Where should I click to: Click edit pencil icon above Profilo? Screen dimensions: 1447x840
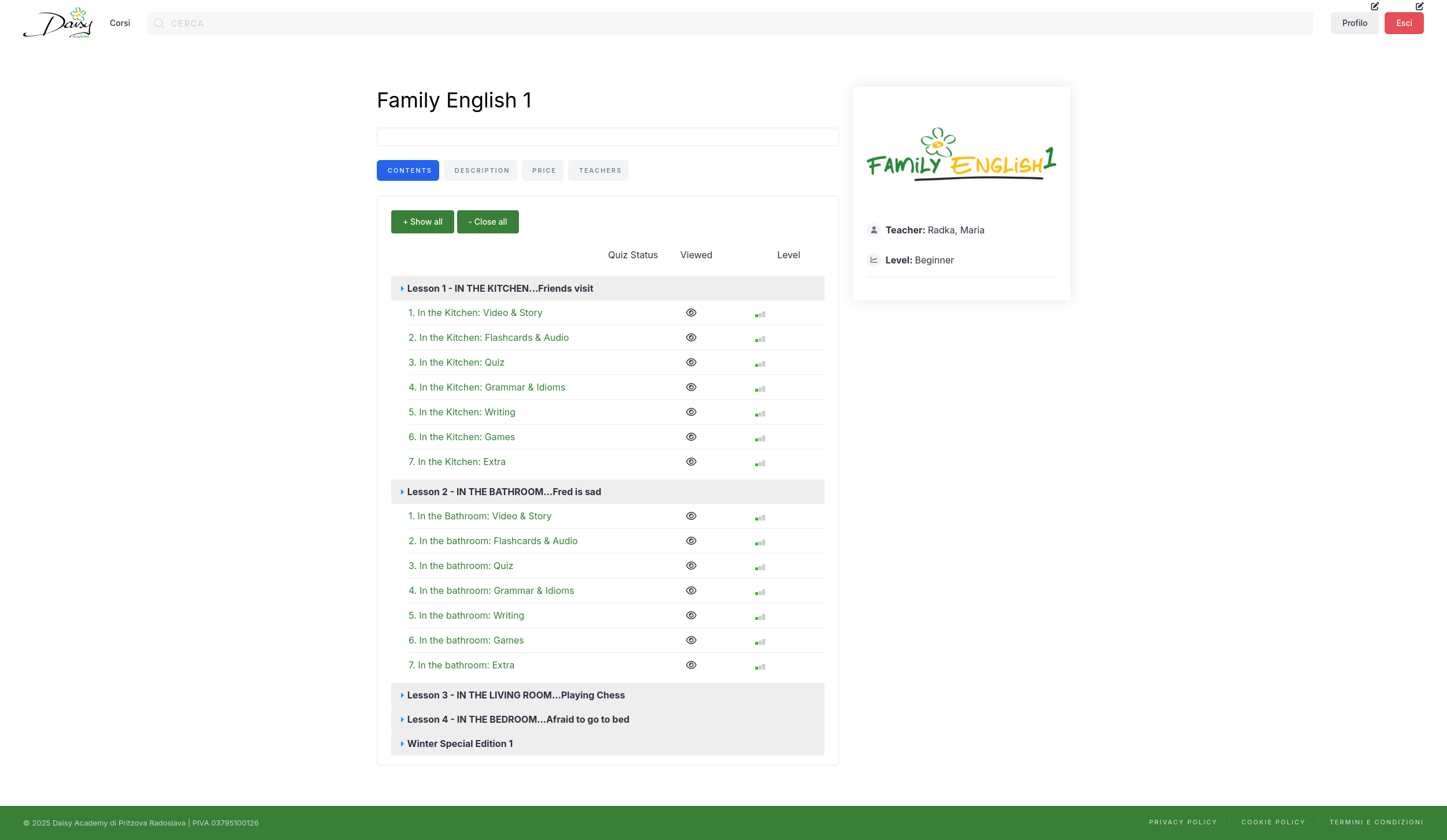1375,6
